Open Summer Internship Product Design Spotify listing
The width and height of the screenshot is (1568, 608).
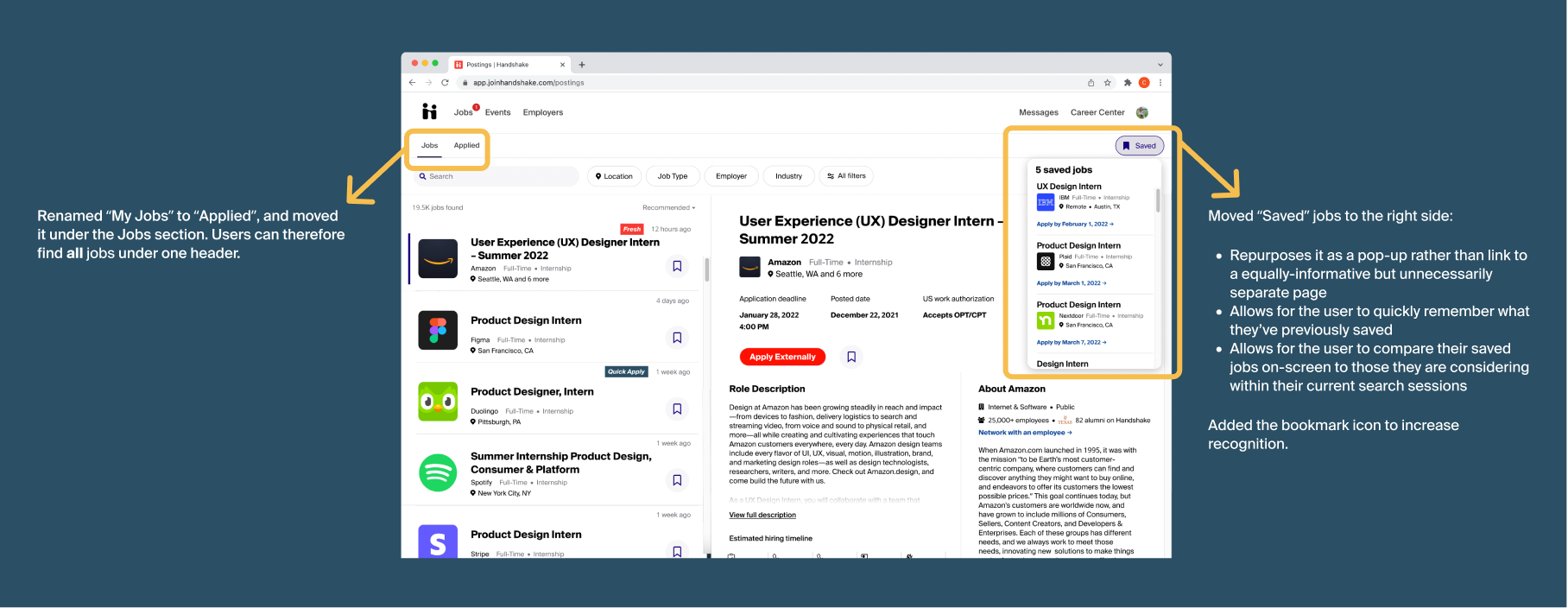pos(561,463)
